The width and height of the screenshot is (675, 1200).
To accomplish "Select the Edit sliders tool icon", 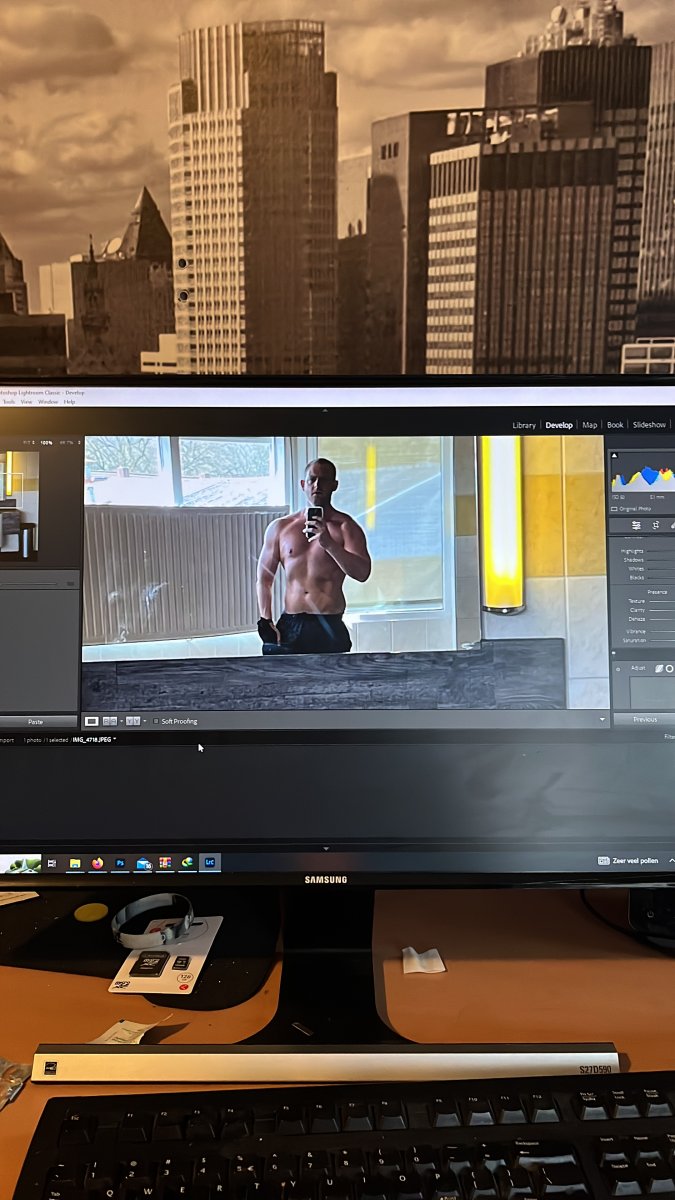I will [636, 525].
